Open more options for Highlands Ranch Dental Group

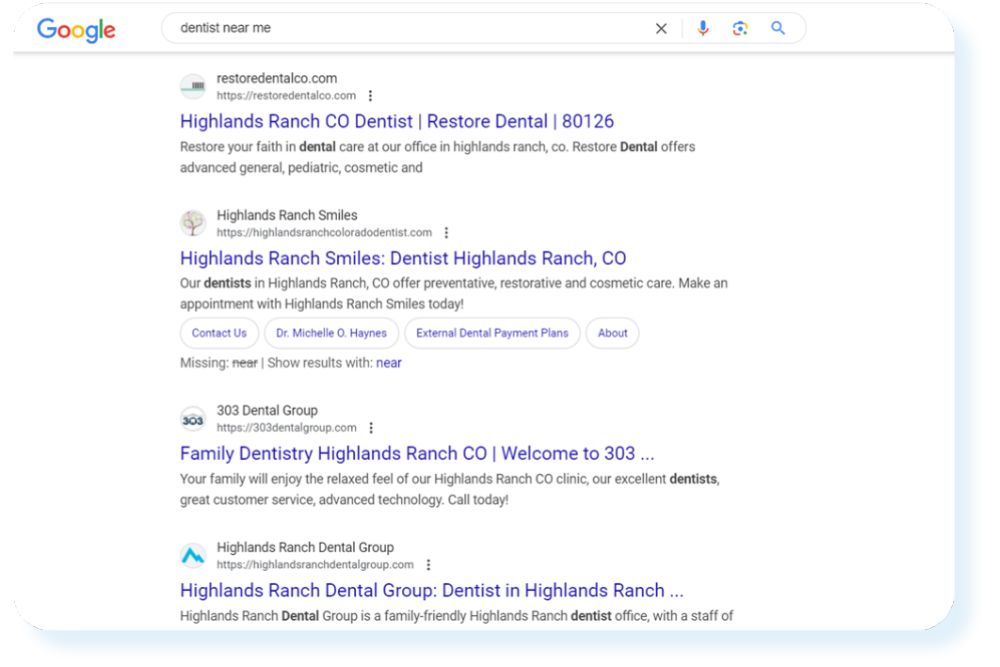coord(429,565)
